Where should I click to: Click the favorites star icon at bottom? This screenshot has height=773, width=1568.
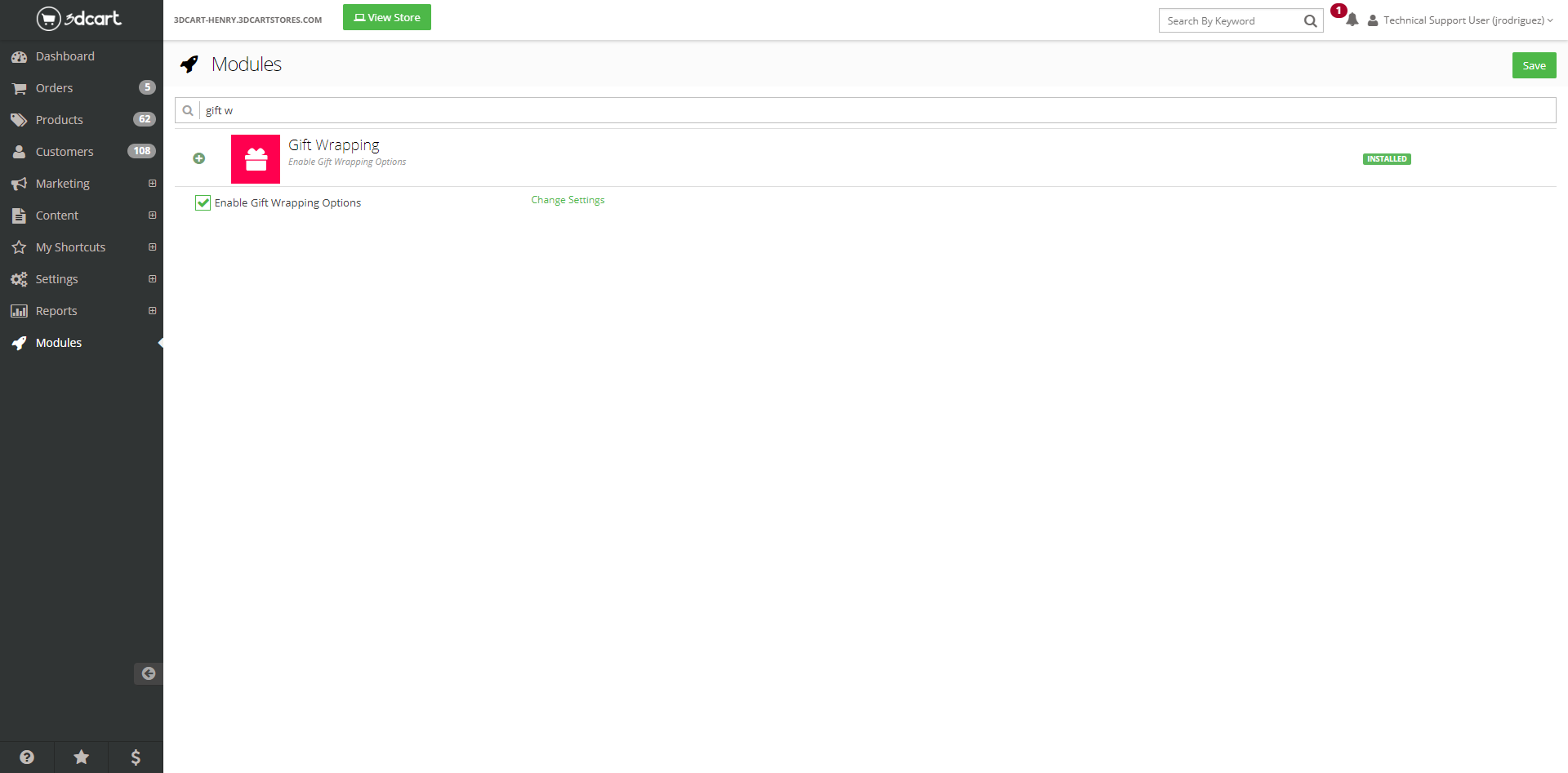coord(81,757)
